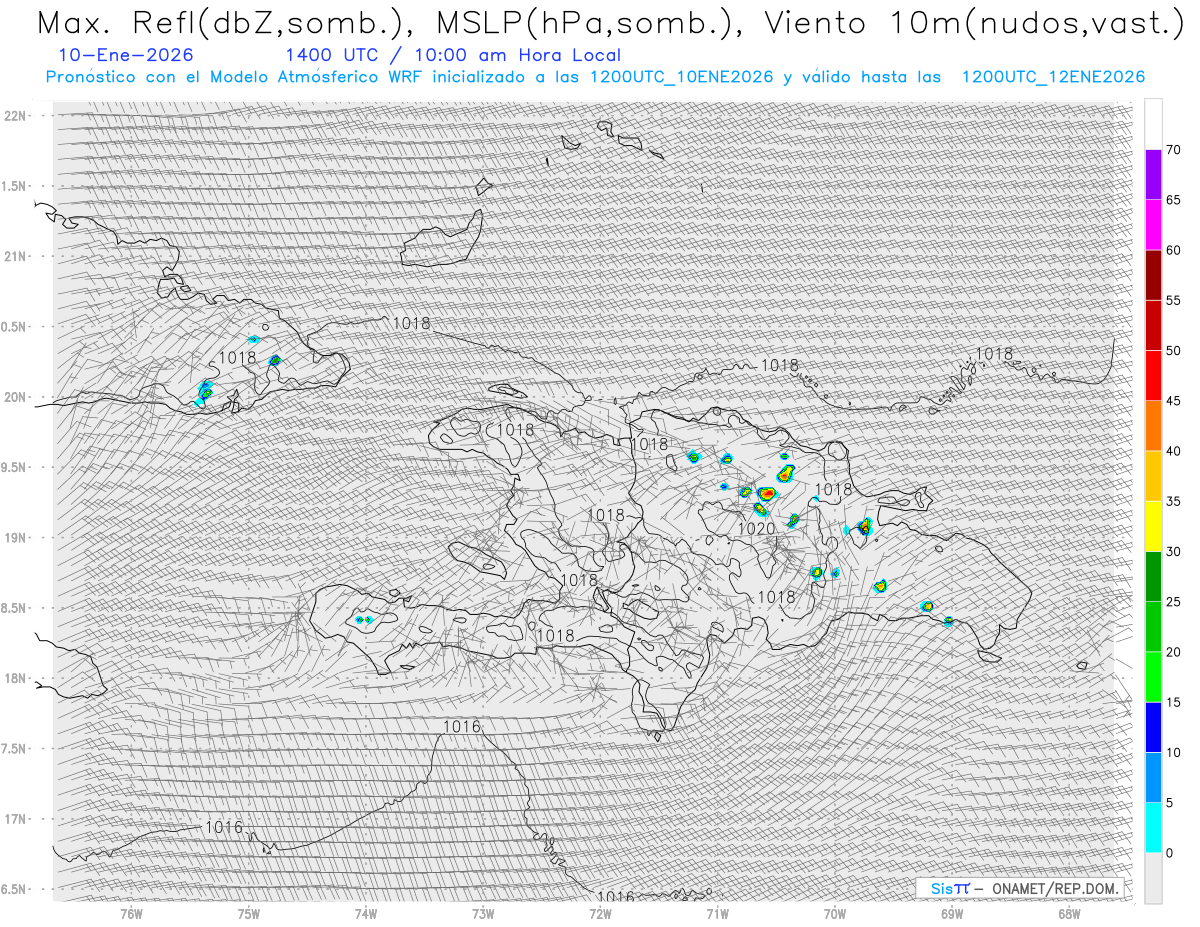Select the '45' value on the colorbar scale
Viewport: 1200px width, 927px height.
tap(1173, 401)
